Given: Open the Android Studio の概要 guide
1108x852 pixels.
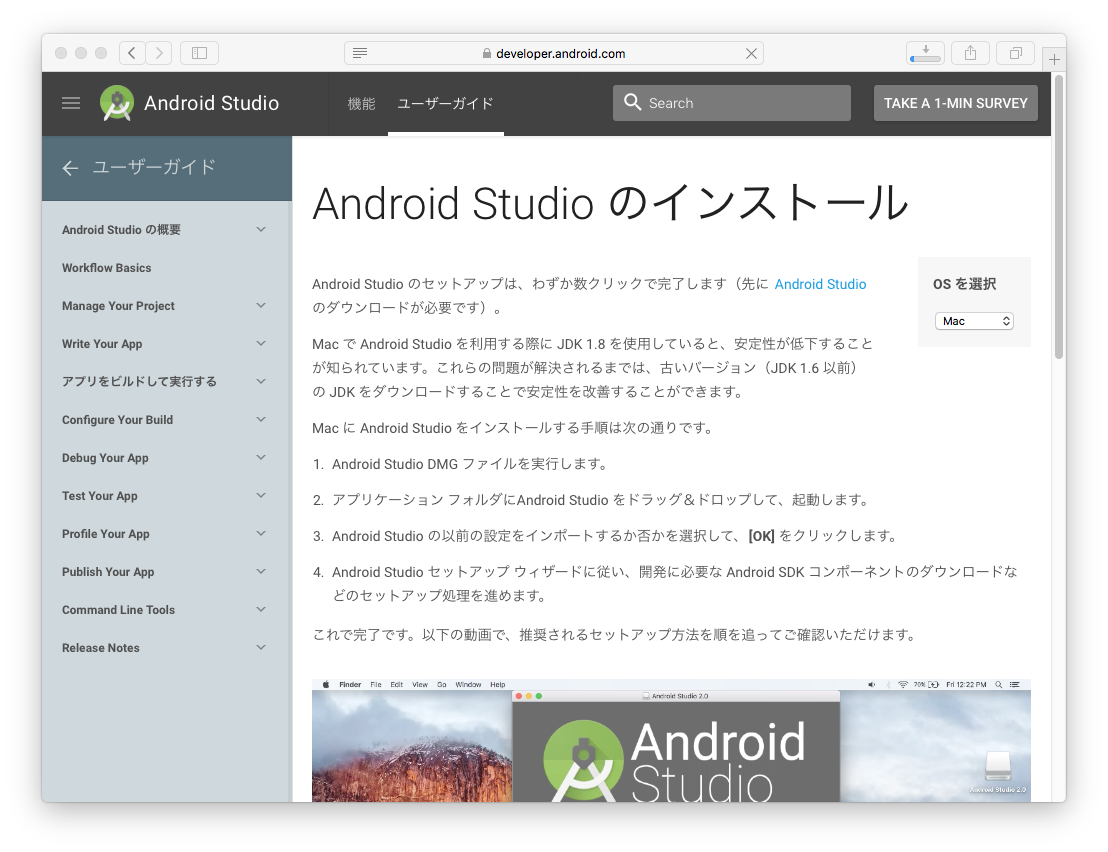Looking at the screenshot, I should pos(122,230).
